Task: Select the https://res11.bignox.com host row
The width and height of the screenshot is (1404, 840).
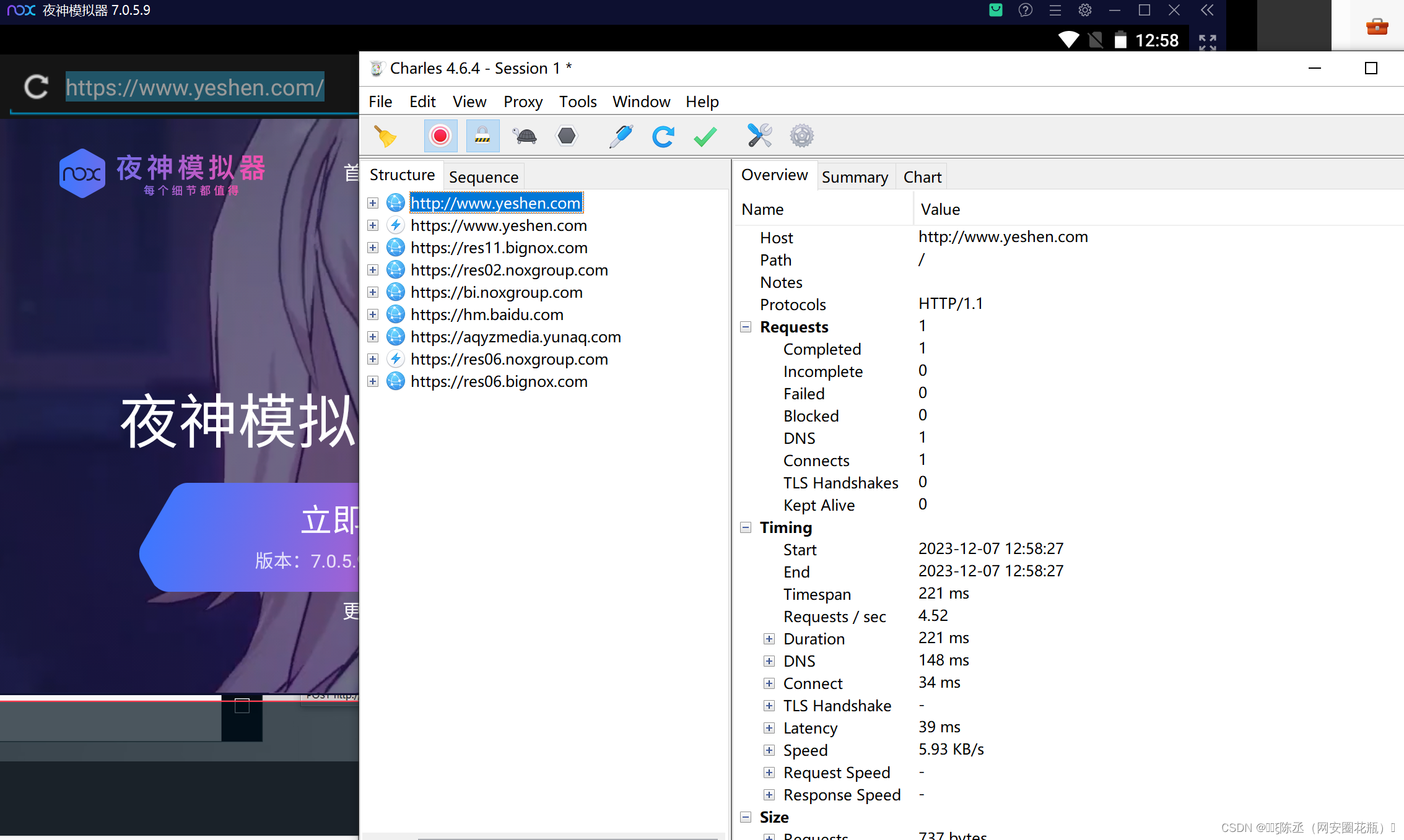Action: coord(499,248)
